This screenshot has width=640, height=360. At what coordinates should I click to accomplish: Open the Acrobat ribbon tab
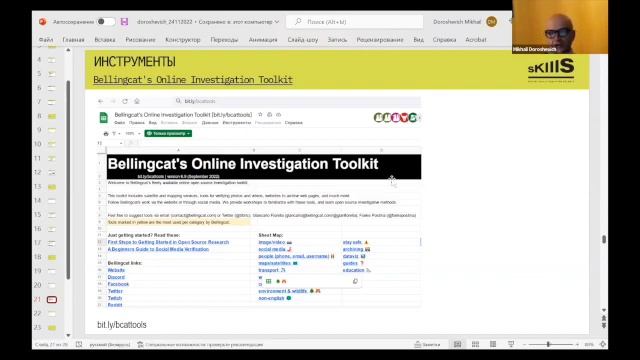[476, 40]
